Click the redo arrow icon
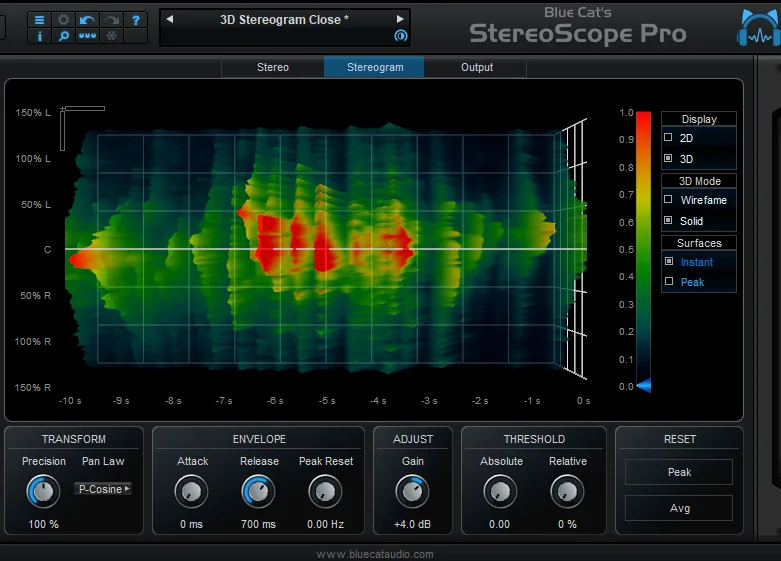Screen dimensions: 781x561 click(111, 20)
